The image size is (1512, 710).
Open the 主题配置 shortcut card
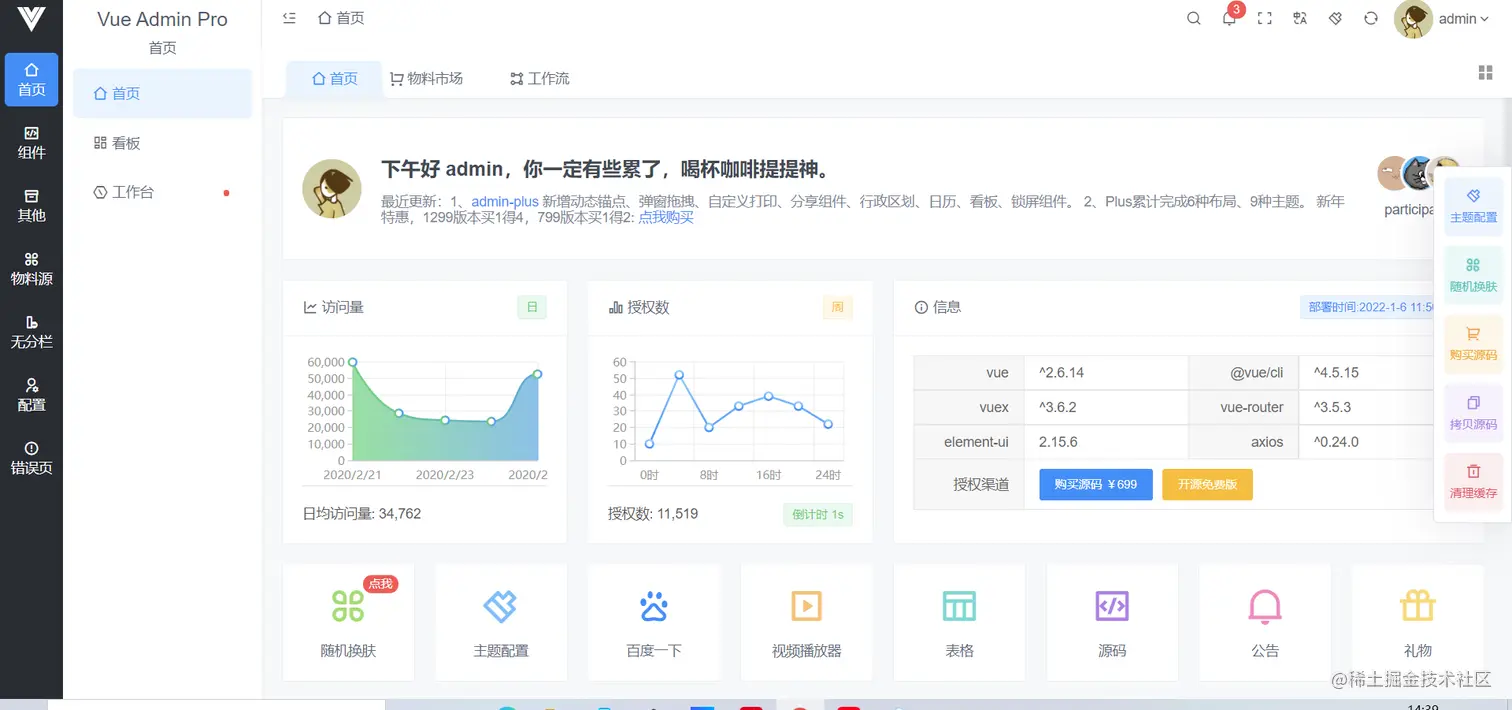click(501, 622)
